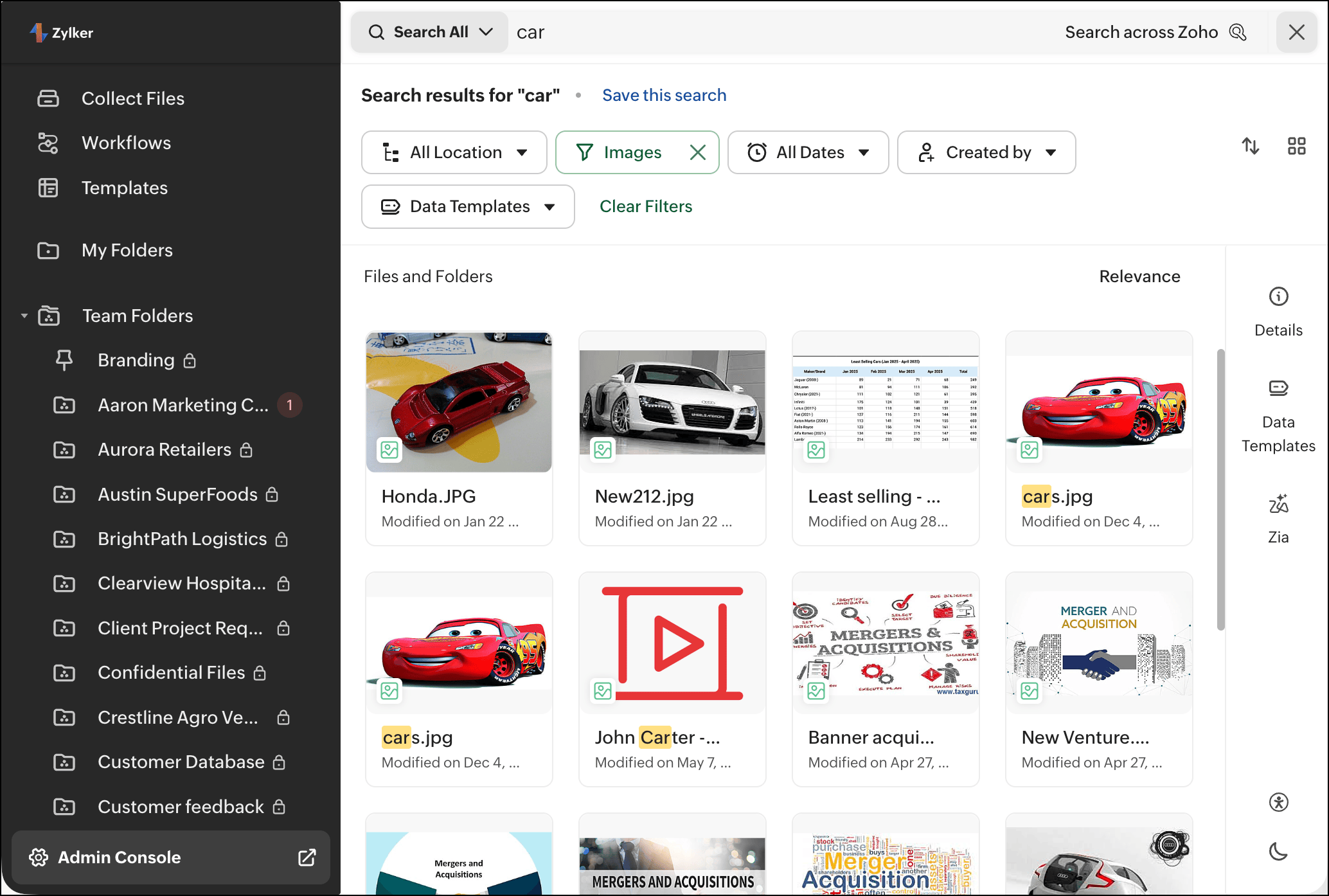Click the notification badge on Aaron Marketing

tap(290, 405)
